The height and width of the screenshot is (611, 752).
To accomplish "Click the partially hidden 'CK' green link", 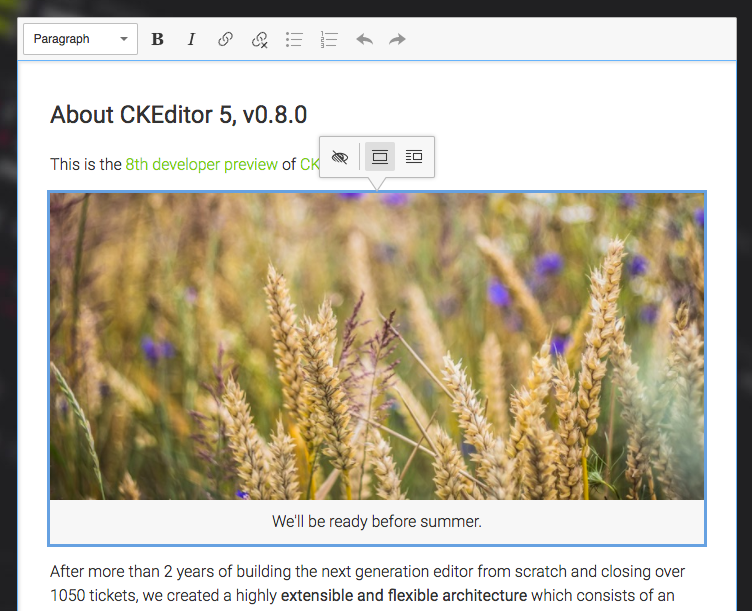I will (309, 164).
